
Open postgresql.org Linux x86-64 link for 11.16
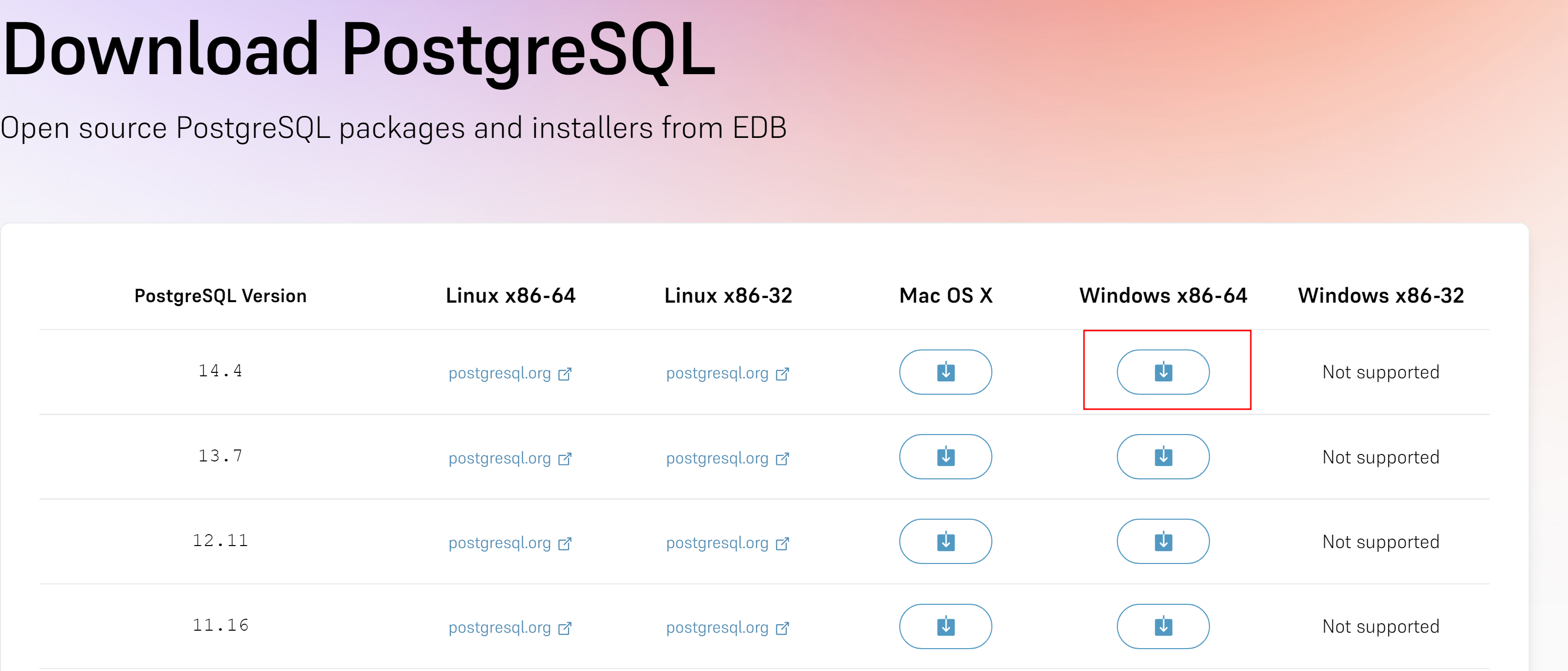coord(510,627)
